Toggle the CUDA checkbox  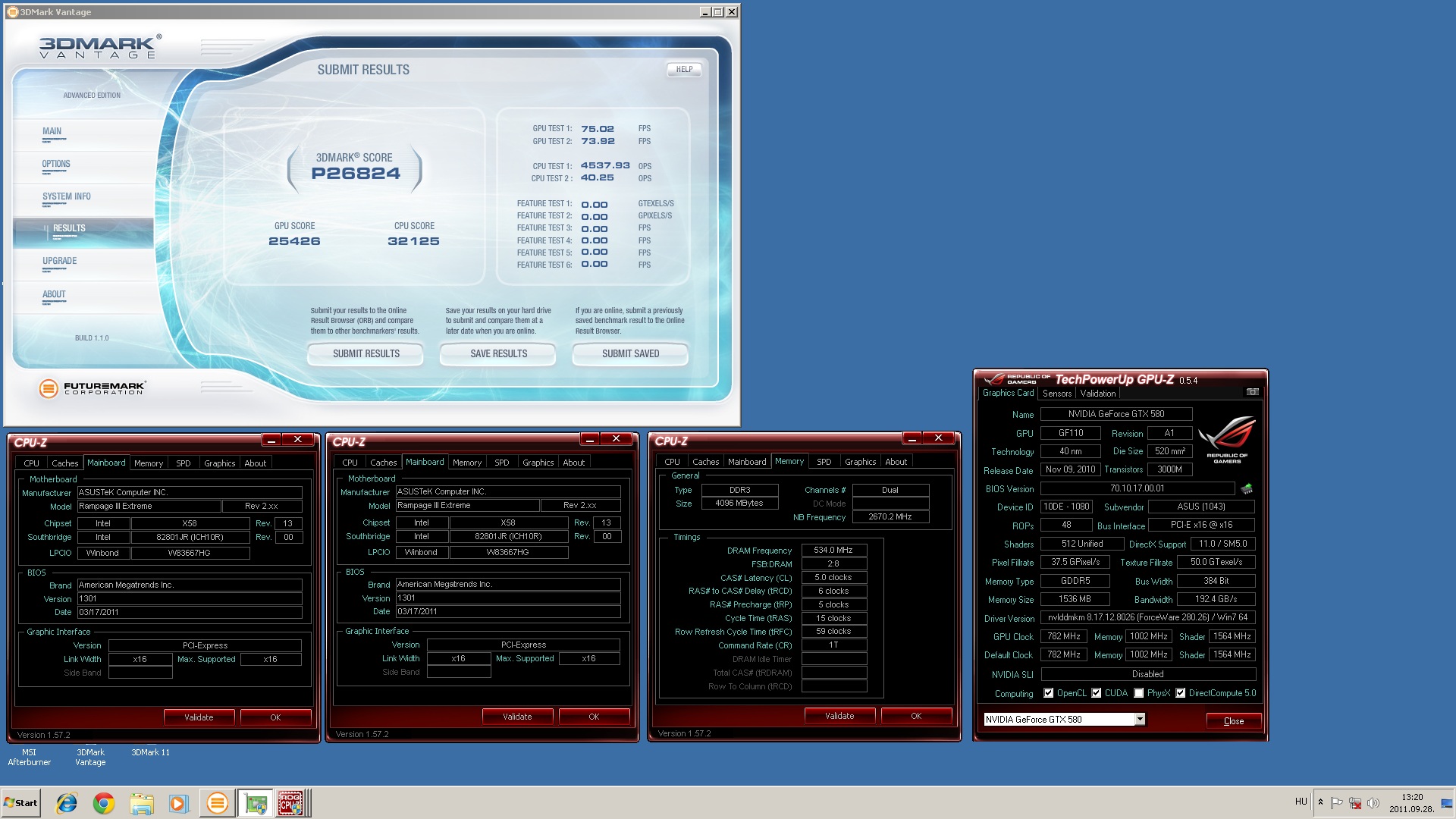1096,693
